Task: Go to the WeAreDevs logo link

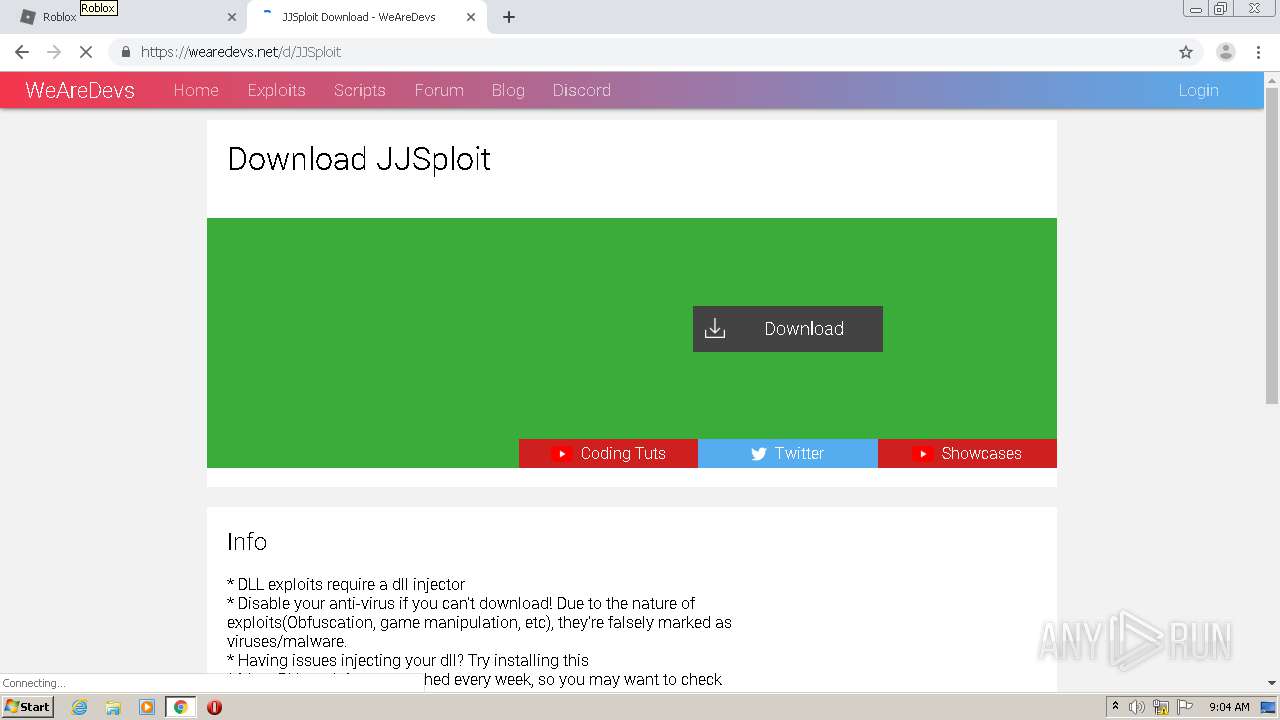Action: pyautogui.click(x=80, y=90)
